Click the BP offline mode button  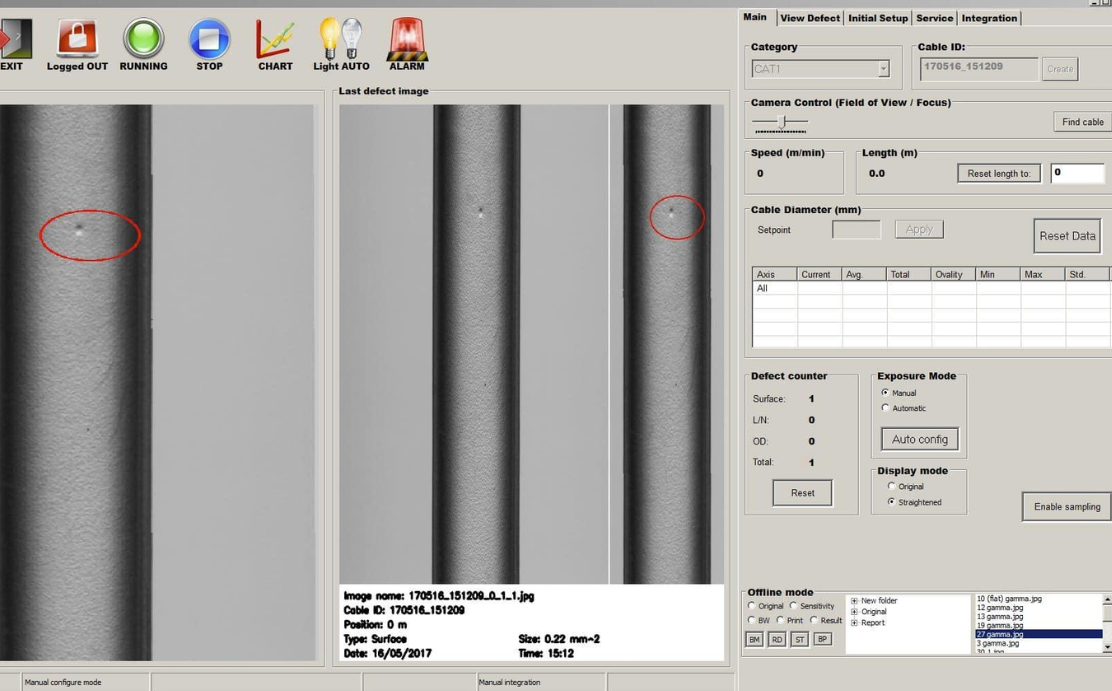click(x=823, y=639)
